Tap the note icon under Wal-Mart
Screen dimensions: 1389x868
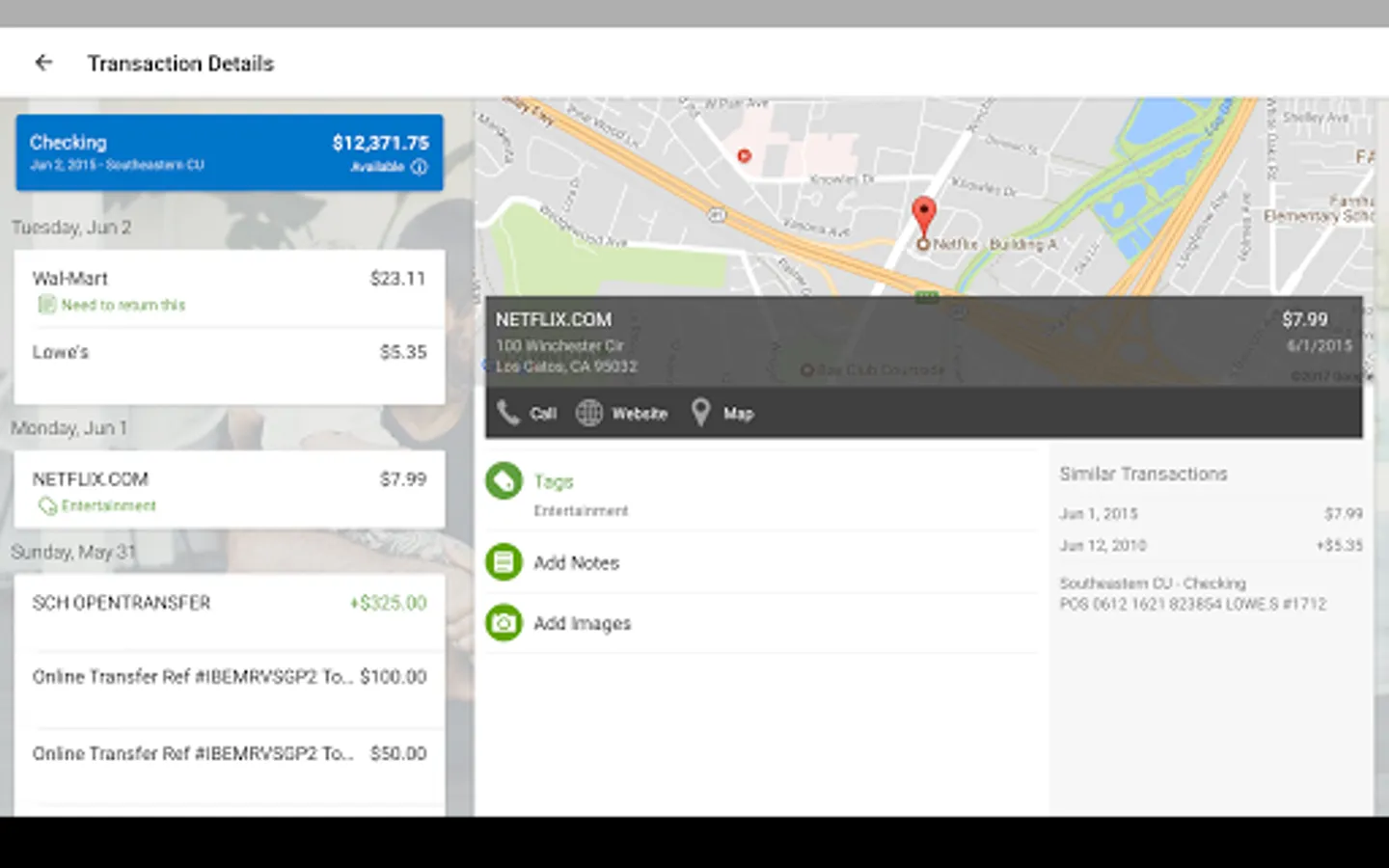(46, 305)
